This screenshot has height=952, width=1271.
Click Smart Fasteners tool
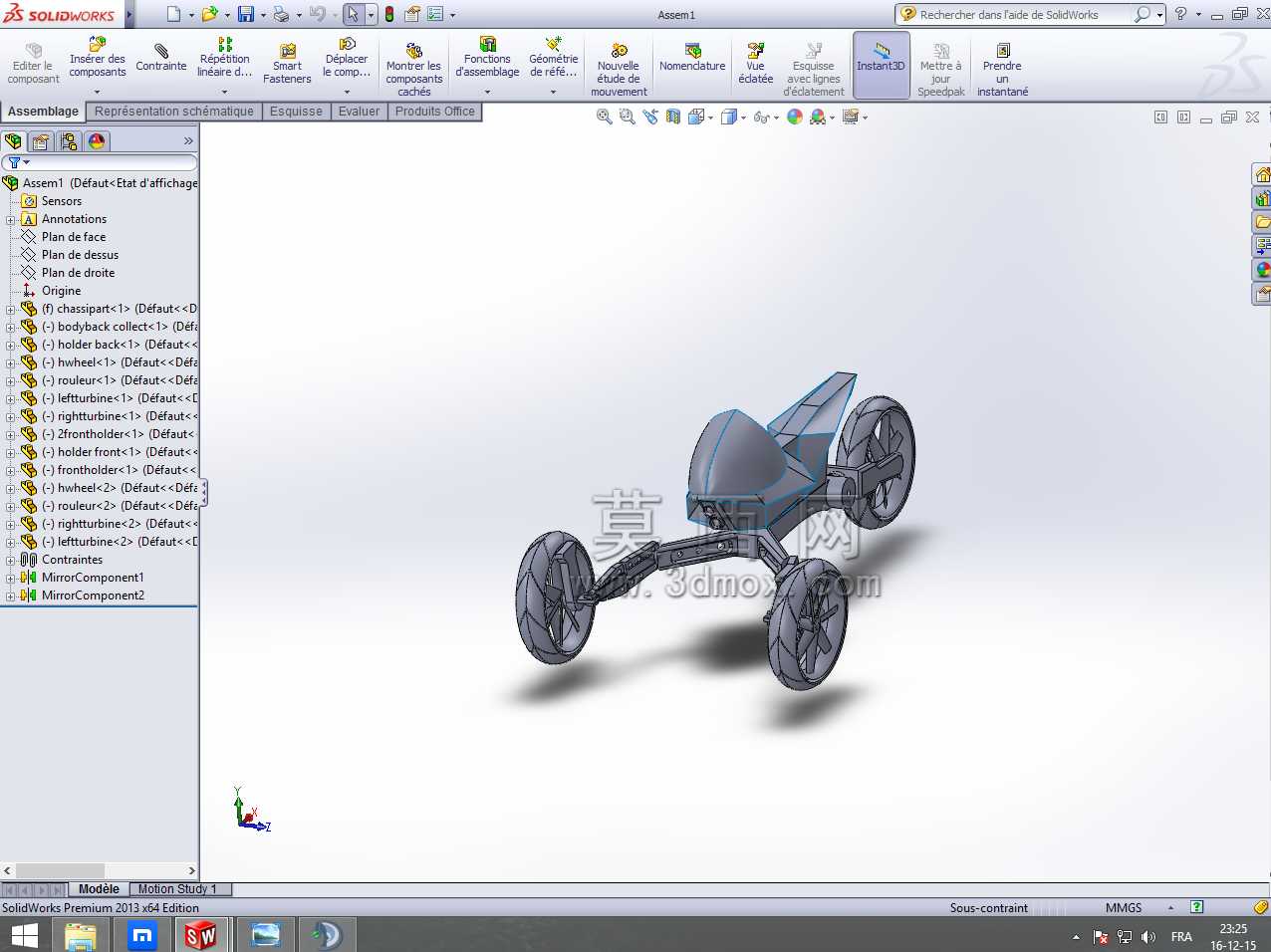(287, 65)
